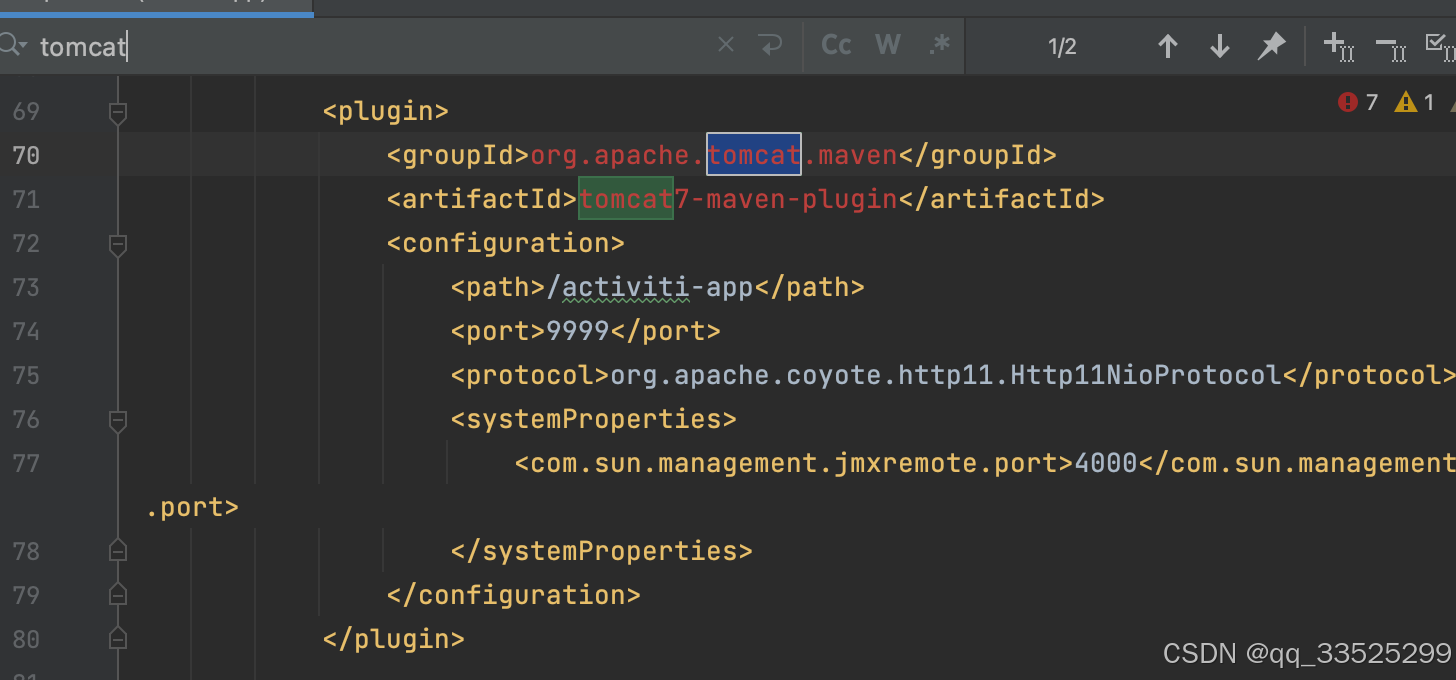Click the opening <systemProperties> tag
The width and height of the screenshot is (1456, 680).
point(594,419)
